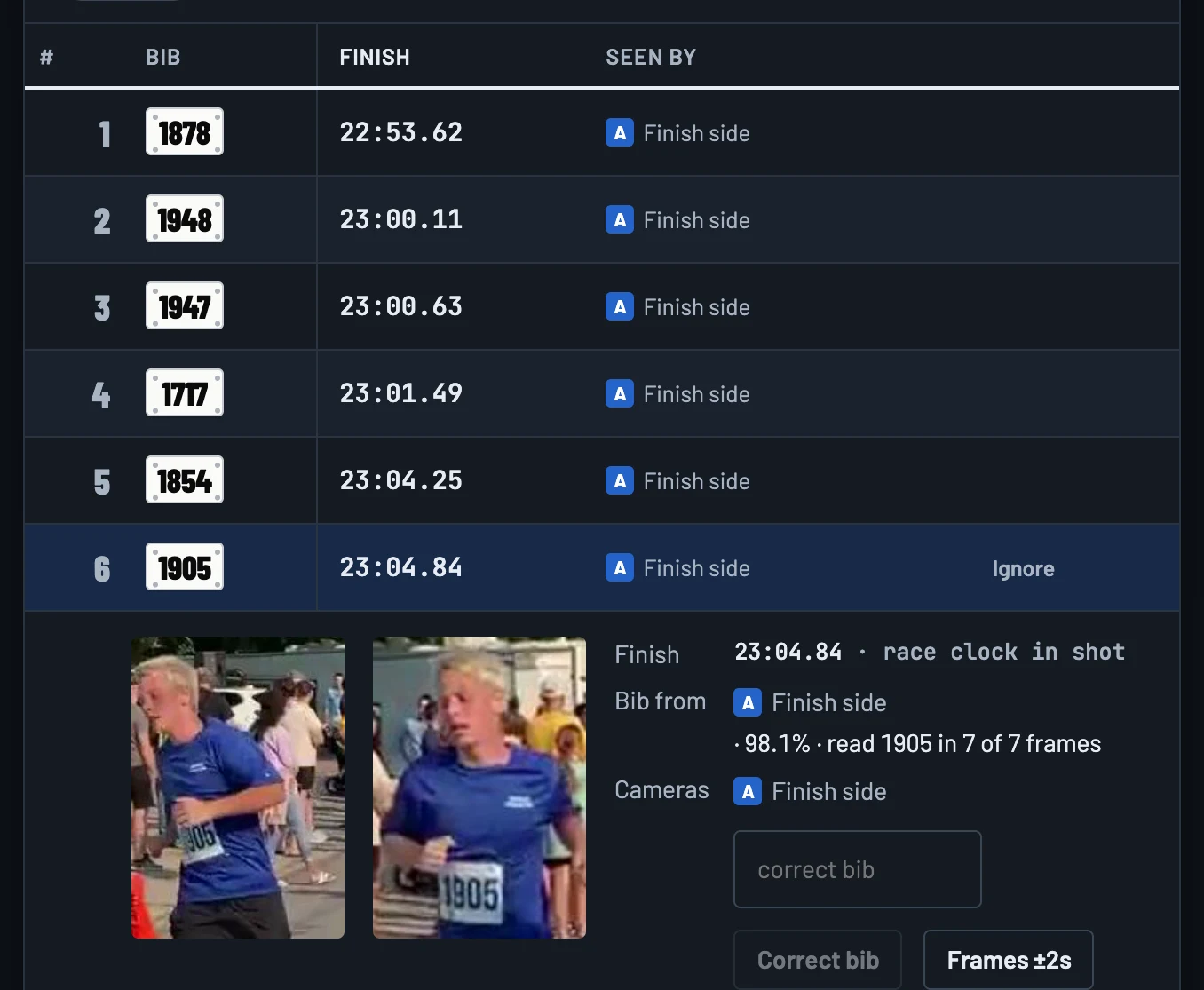Click camera A badge next to Bib from
This screenshot has width=1204, height=990.
click(x=748, y=702)
